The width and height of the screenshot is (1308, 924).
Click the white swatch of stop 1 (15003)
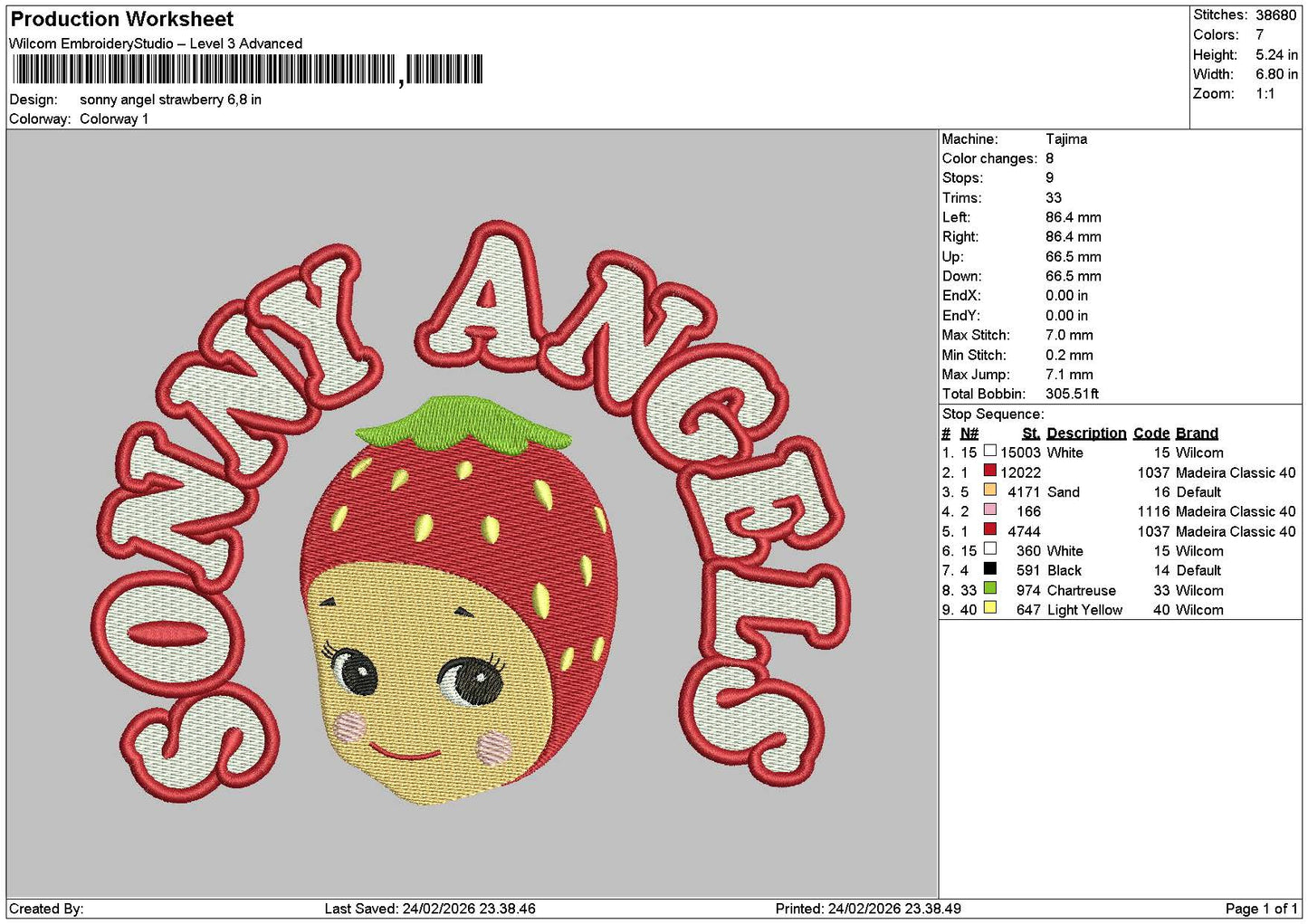989,451
